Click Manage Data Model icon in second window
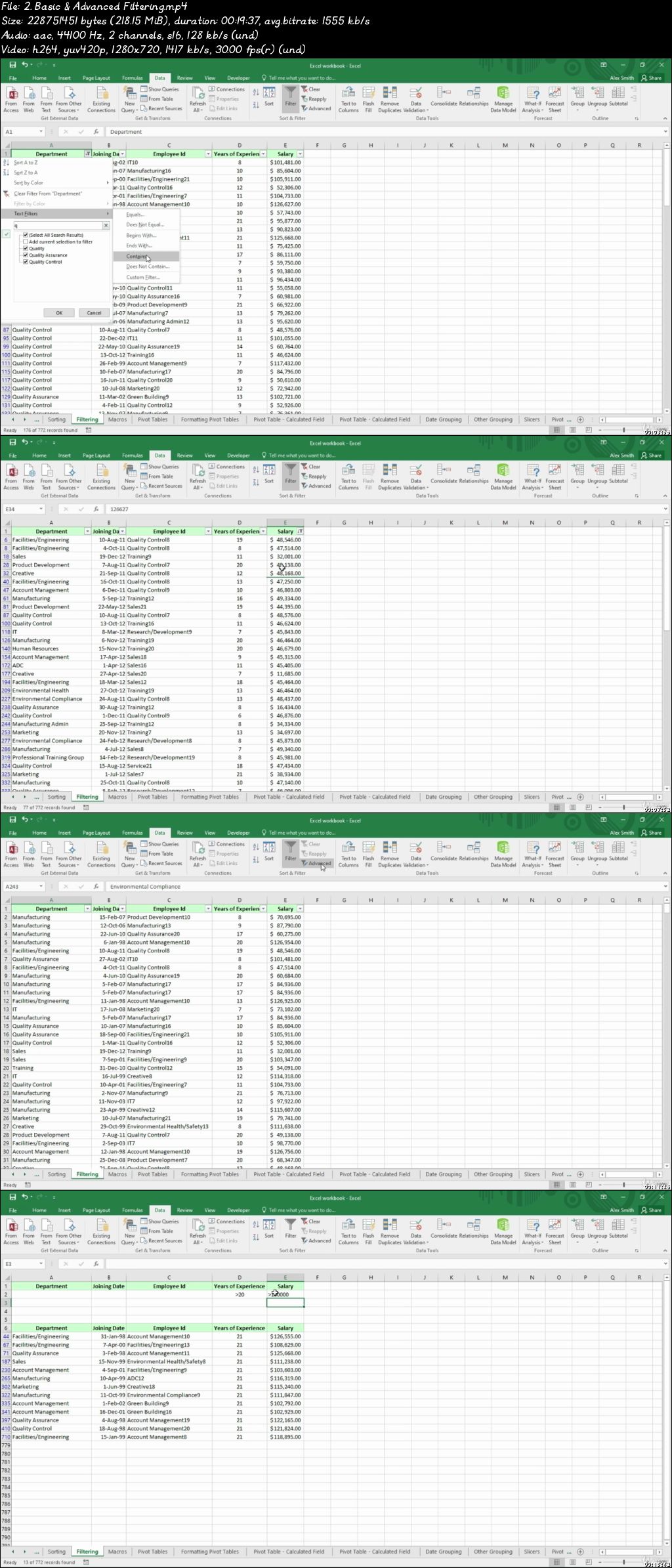672x1568 pixels. point(503,477)
